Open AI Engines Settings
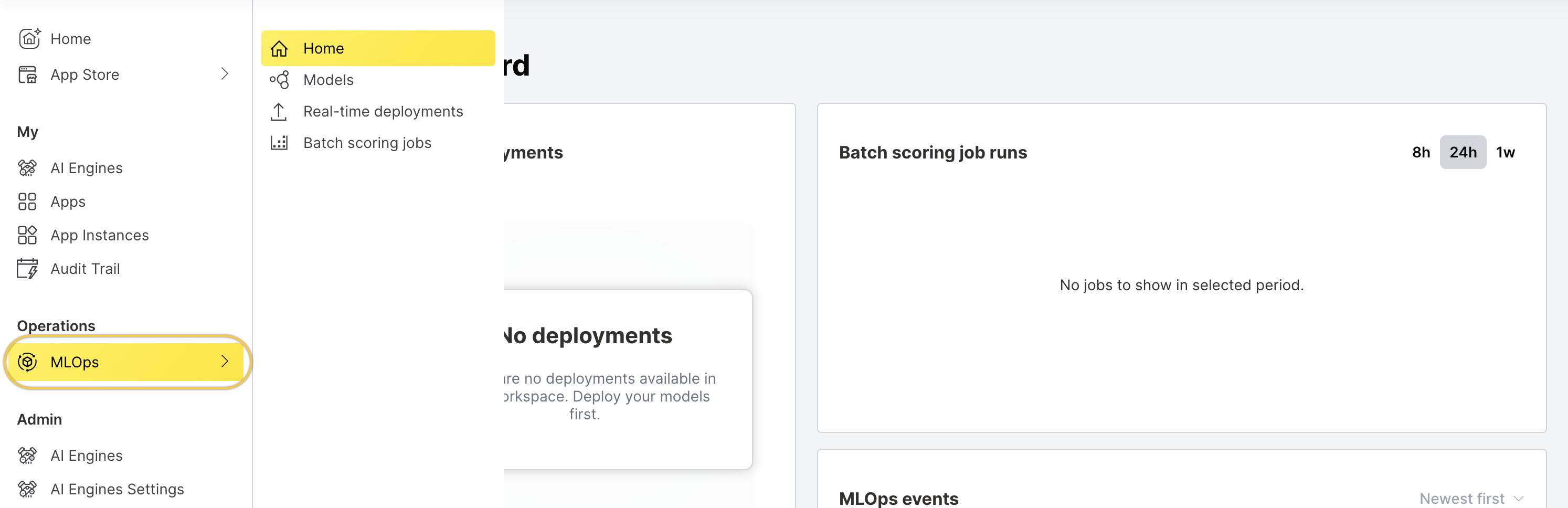 (x=125, y=489)
